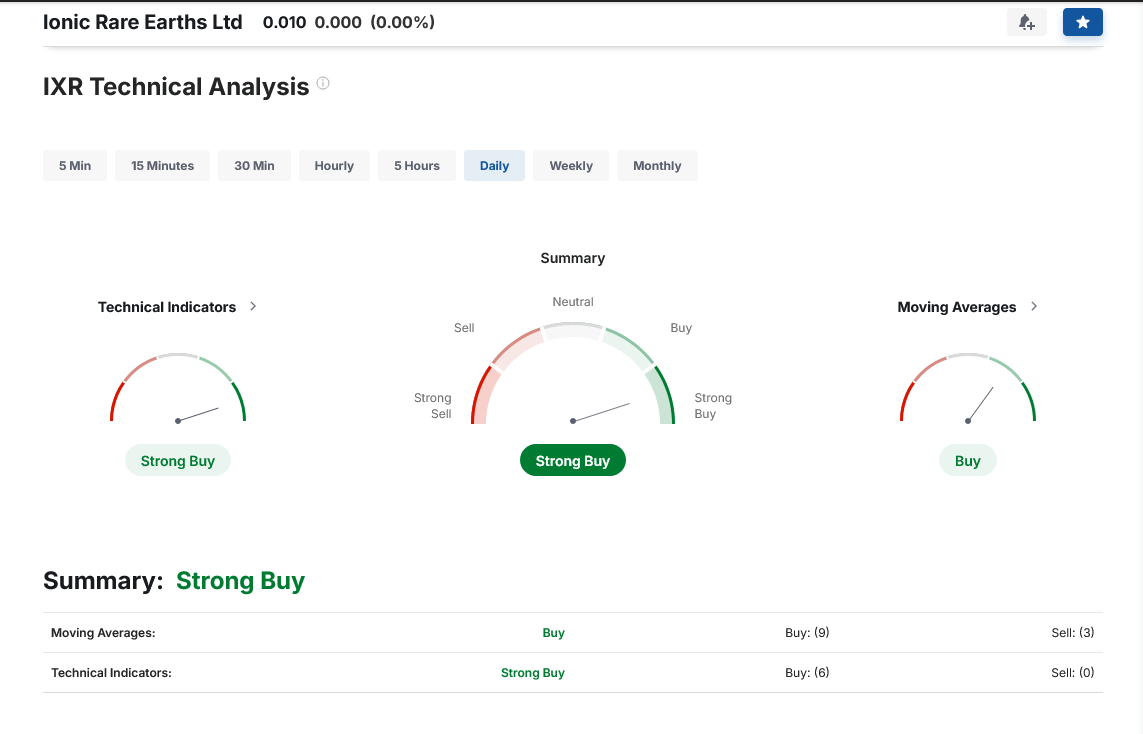This screenshot has width=1143, height=734.
Task: Click the add alert bell icon
Action: click(x=1026, y=22)
